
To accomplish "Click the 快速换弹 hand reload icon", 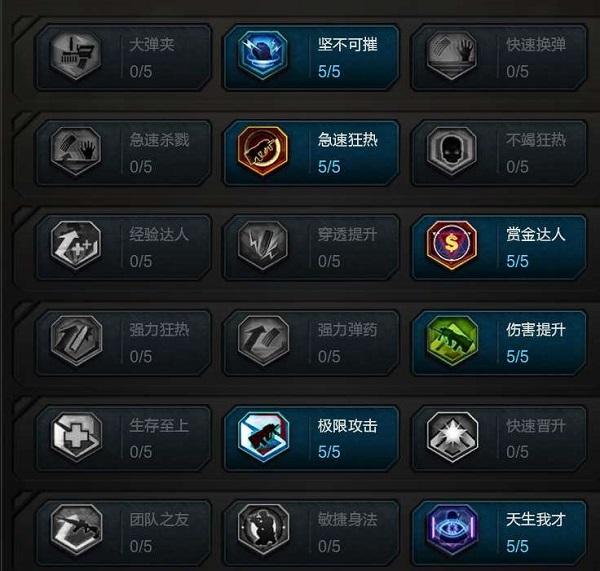I will pyautogui.click(x=452, y=55).
